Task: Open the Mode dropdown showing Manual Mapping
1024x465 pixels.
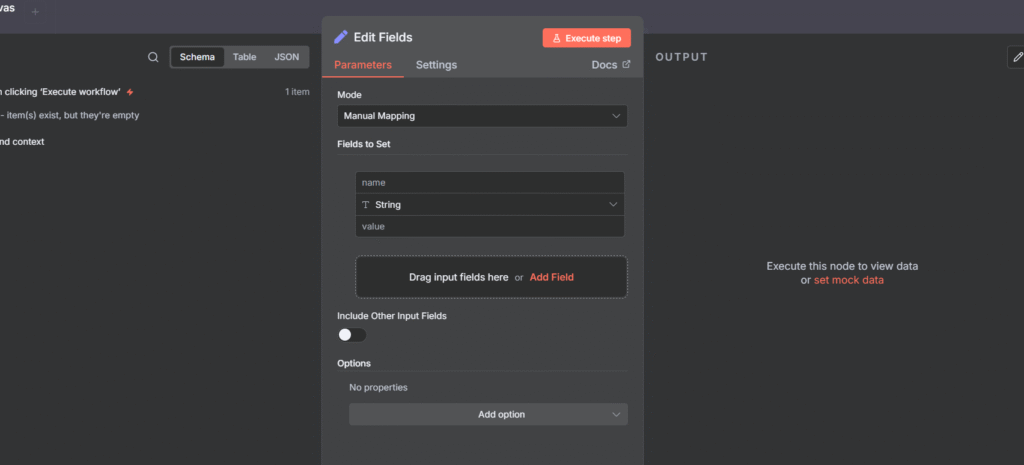Action: [482, 116]
